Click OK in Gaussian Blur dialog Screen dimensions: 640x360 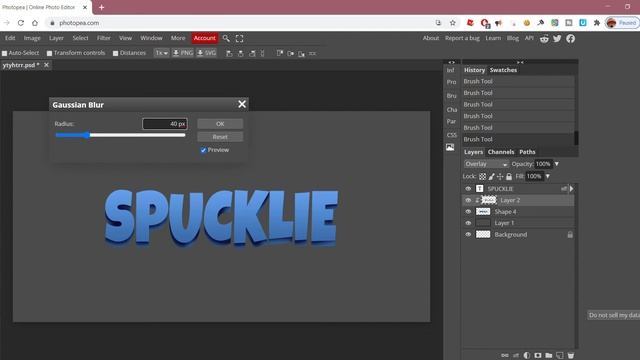tap(220, 124)
